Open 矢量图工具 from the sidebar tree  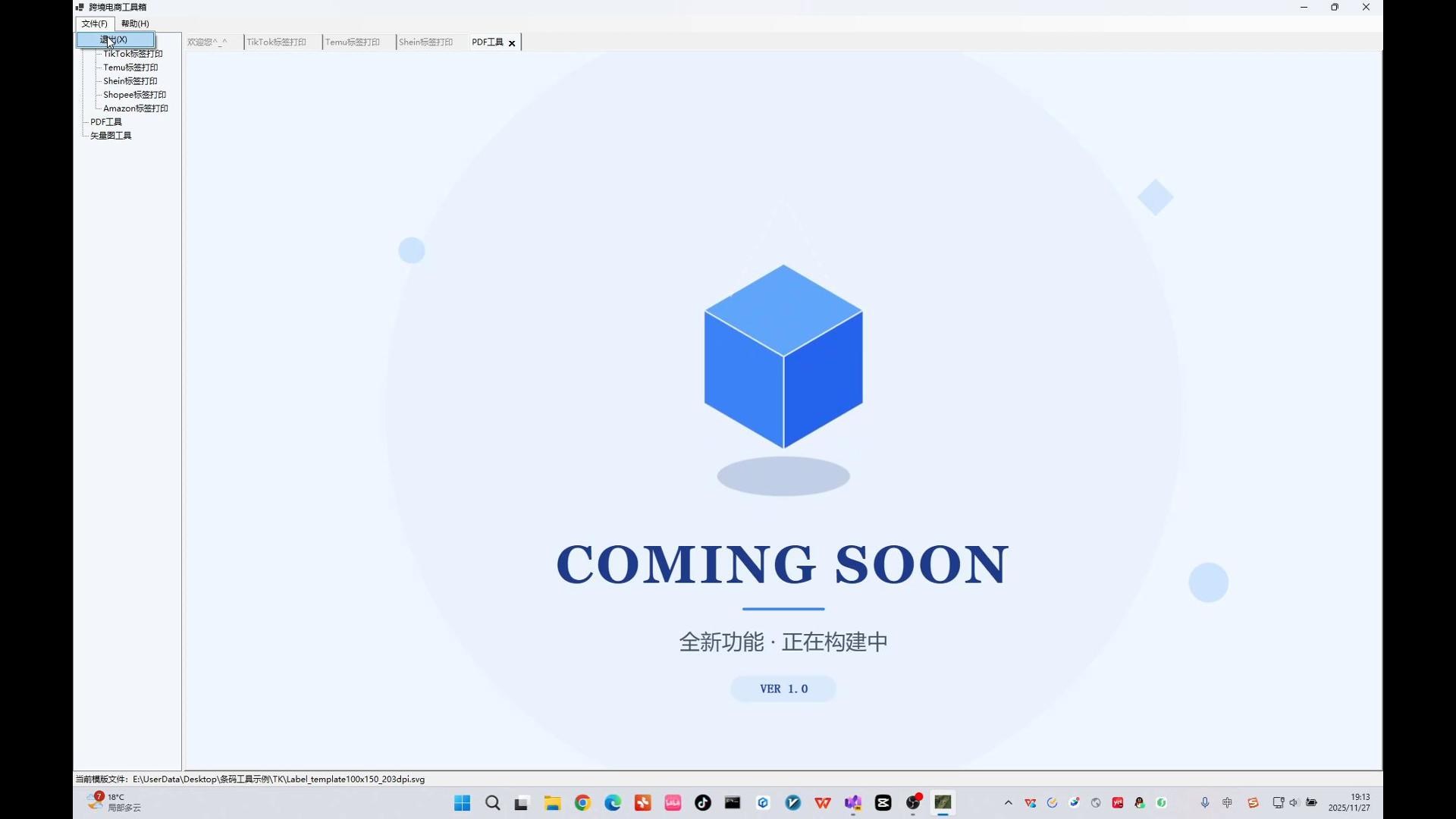pos(111,136)
